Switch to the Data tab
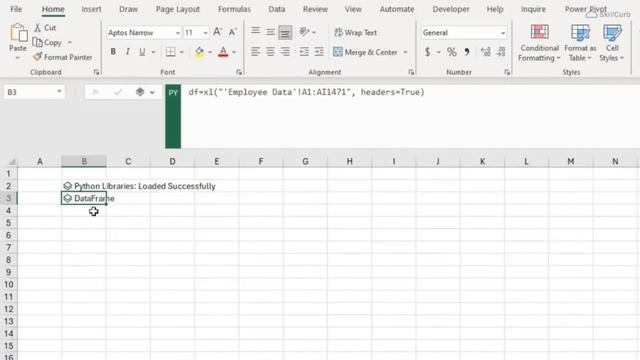This screenshot has width=640, height=360. [277, 9]
